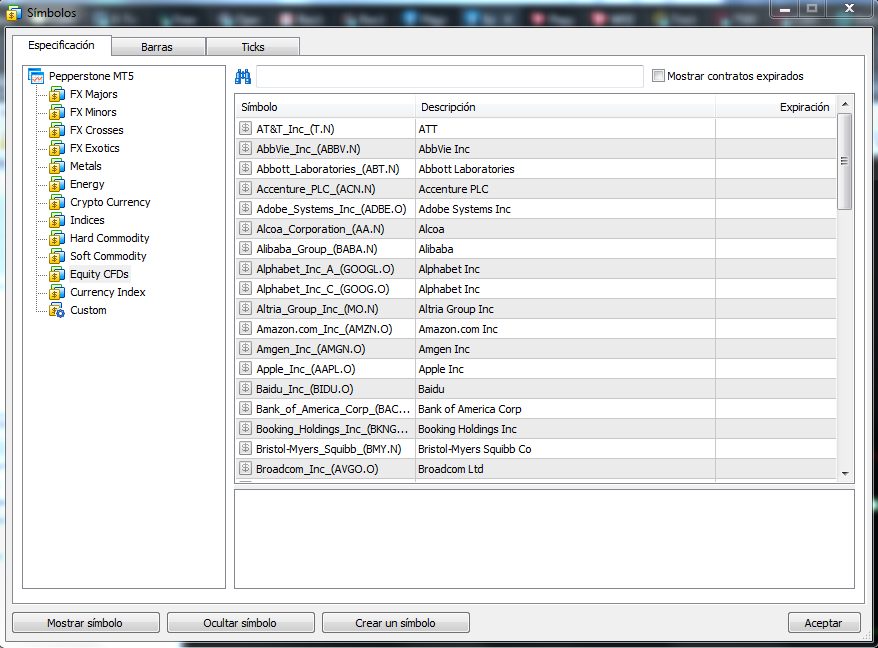The height and width of the screenshot is (648, 878).
Task: Select the Crypto Currency folder icon
Action: coord(57,202)
